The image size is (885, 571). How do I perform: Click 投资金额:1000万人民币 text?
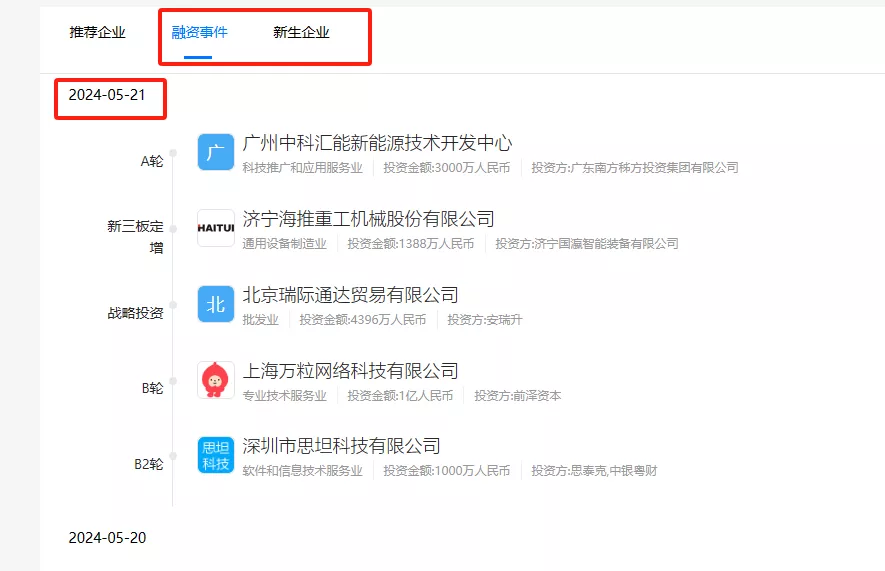[x=446, y=471]
